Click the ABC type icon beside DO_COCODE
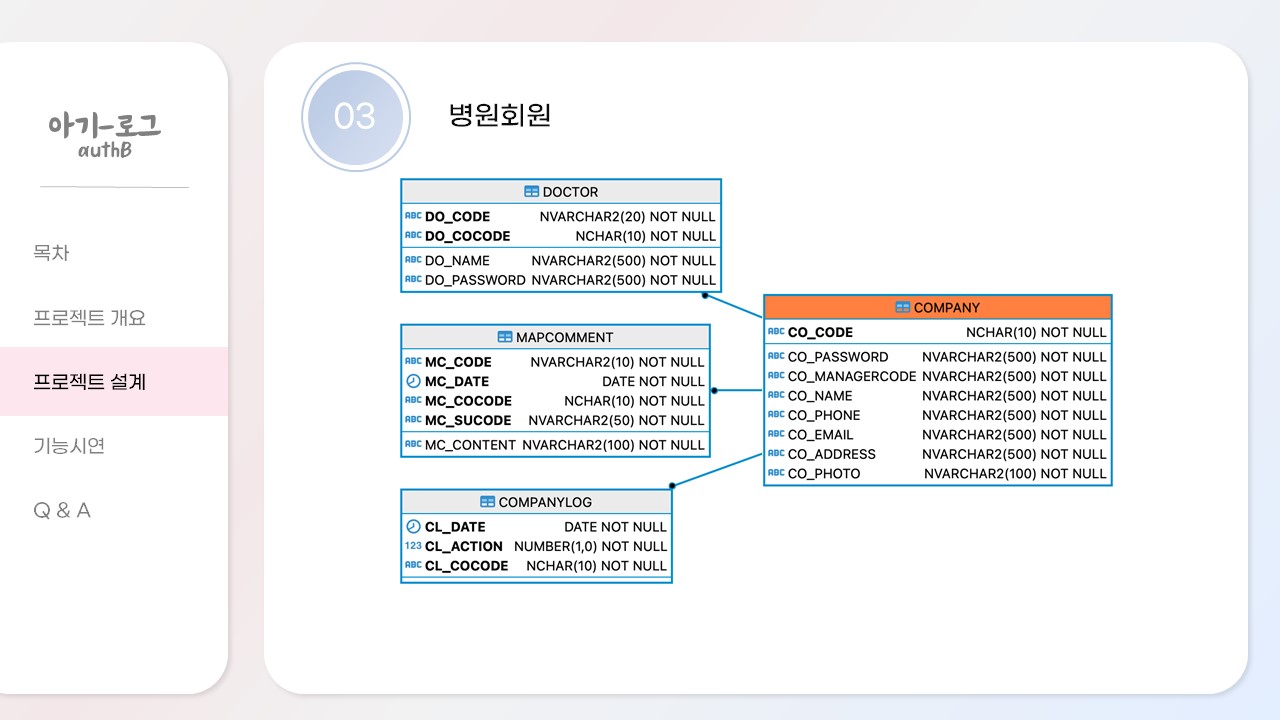The height and width of the screenshot is (720, 1280). click(413, 236)
